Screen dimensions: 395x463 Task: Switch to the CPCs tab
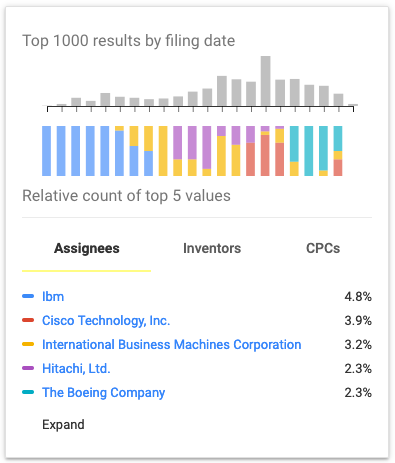(323, 248)
